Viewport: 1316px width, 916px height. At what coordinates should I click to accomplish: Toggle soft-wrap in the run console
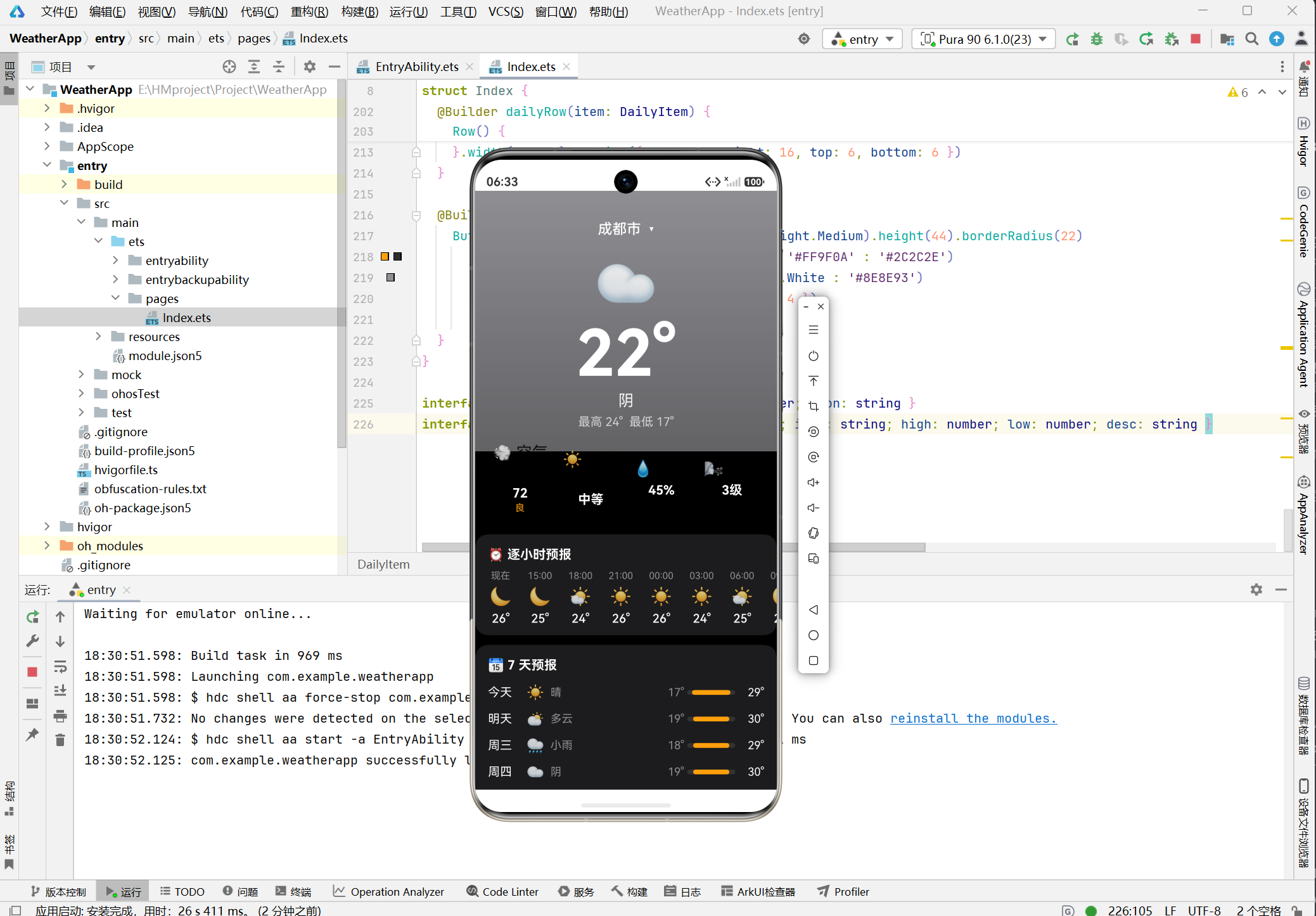click(x=60, y=667)
